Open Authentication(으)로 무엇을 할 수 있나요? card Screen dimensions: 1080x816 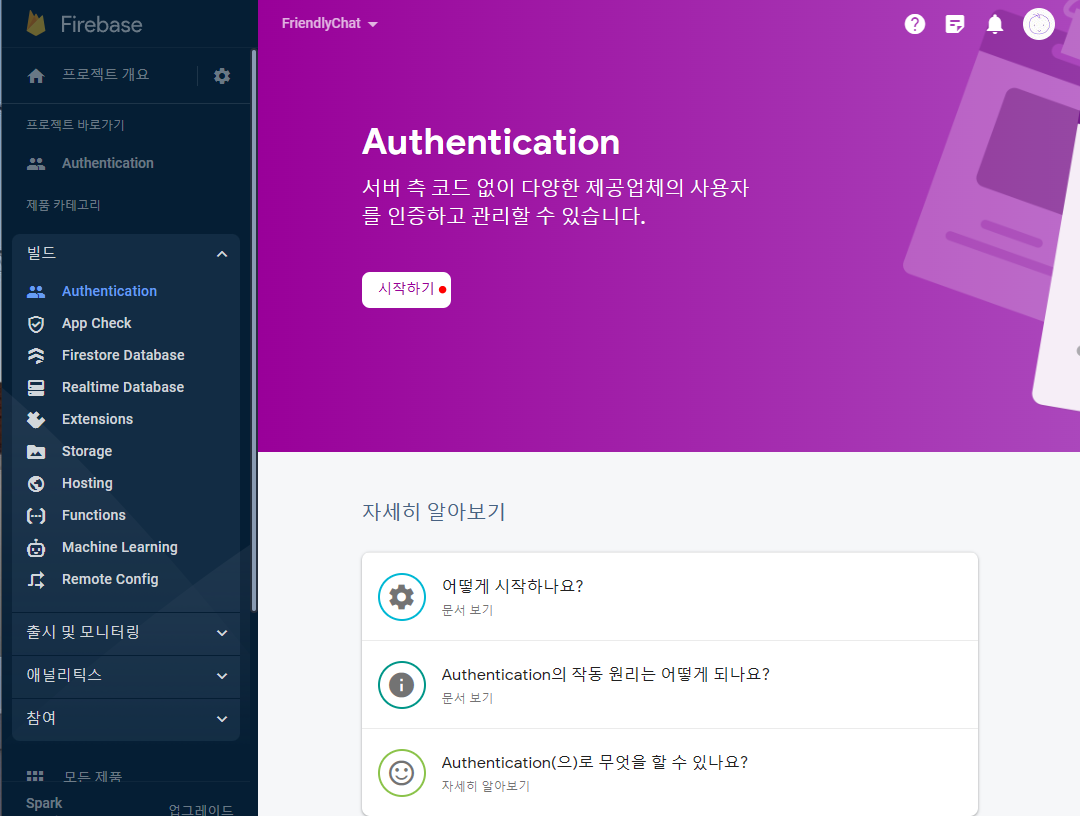pyautogui.click(x=669, y=773)
